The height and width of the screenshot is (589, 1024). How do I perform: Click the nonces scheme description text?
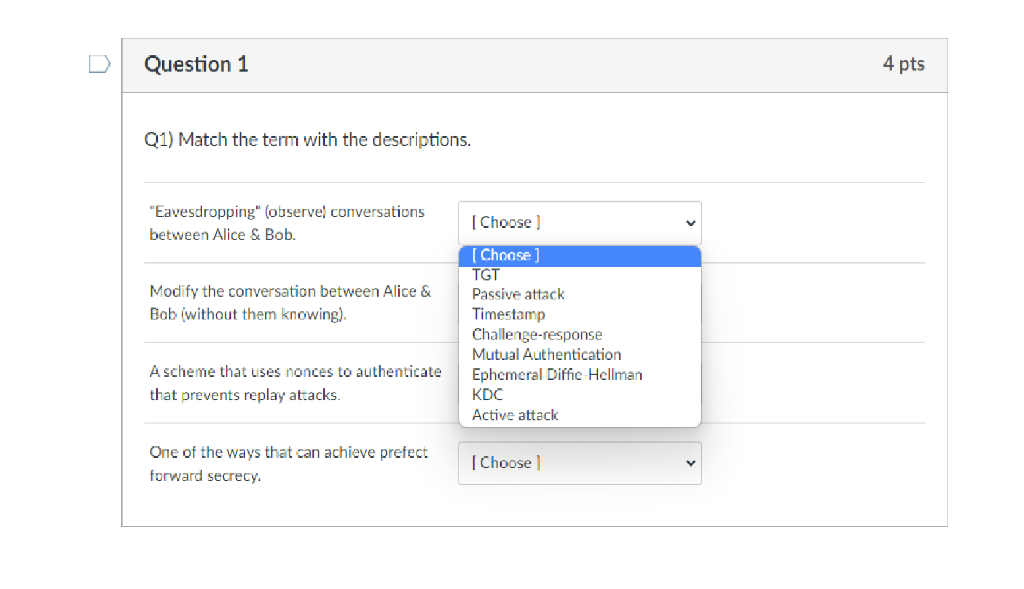click(295, 383)
